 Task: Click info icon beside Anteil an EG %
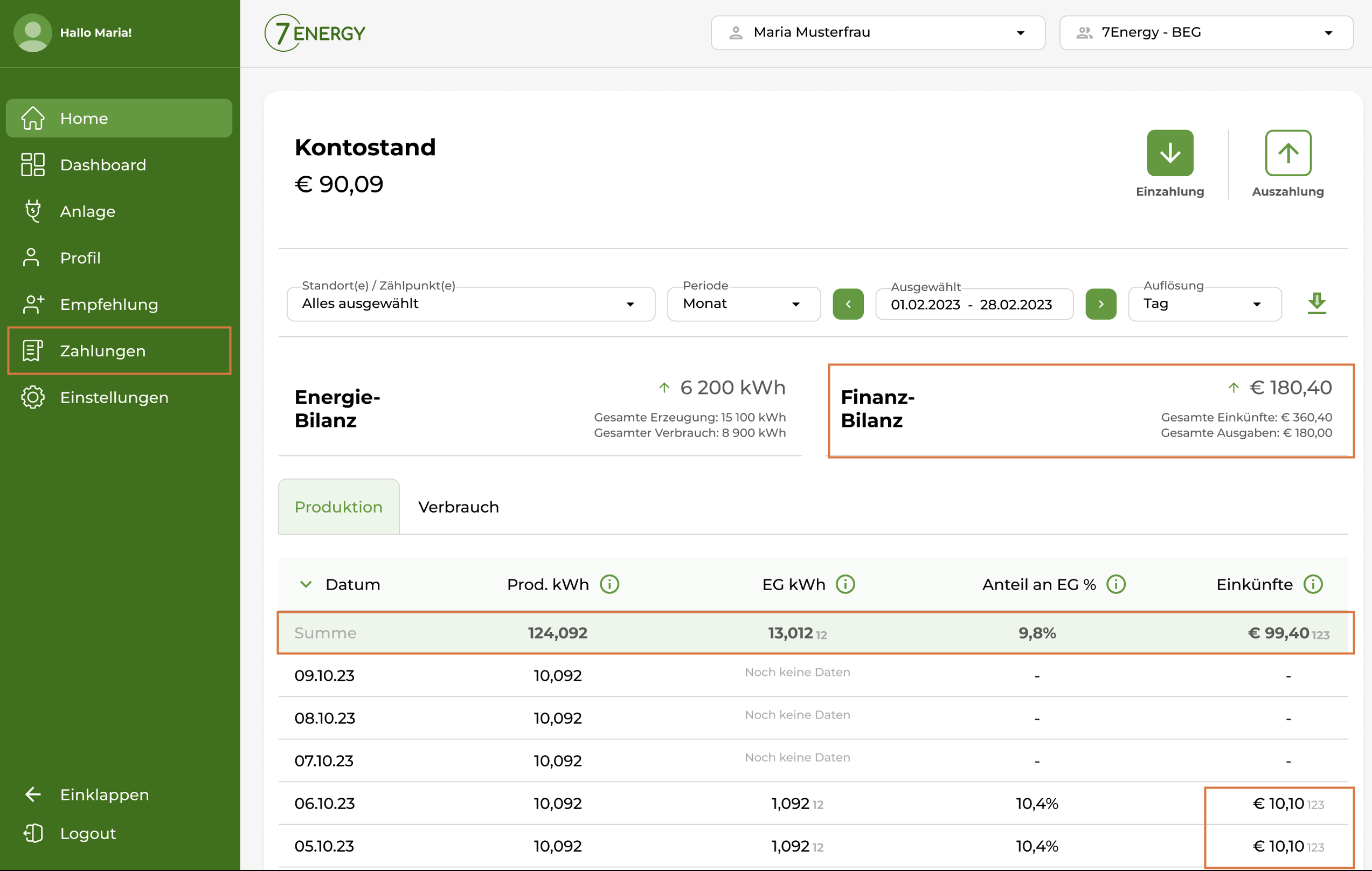[1115, 584]
